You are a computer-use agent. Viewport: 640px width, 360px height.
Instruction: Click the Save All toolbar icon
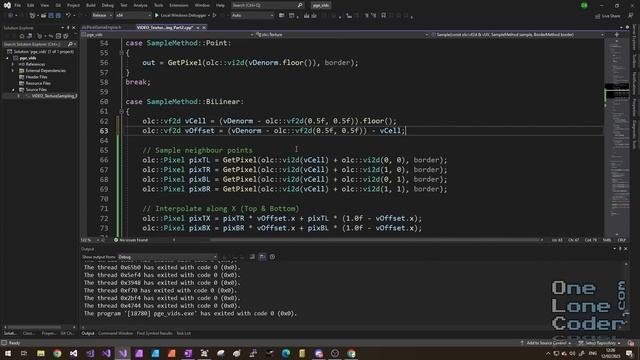pos(58,16)
